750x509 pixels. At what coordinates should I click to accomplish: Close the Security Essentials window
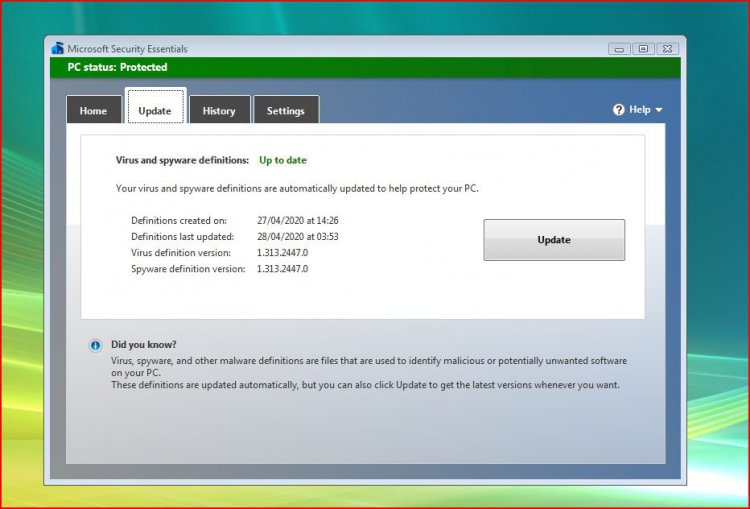click(x=668, y=49)
